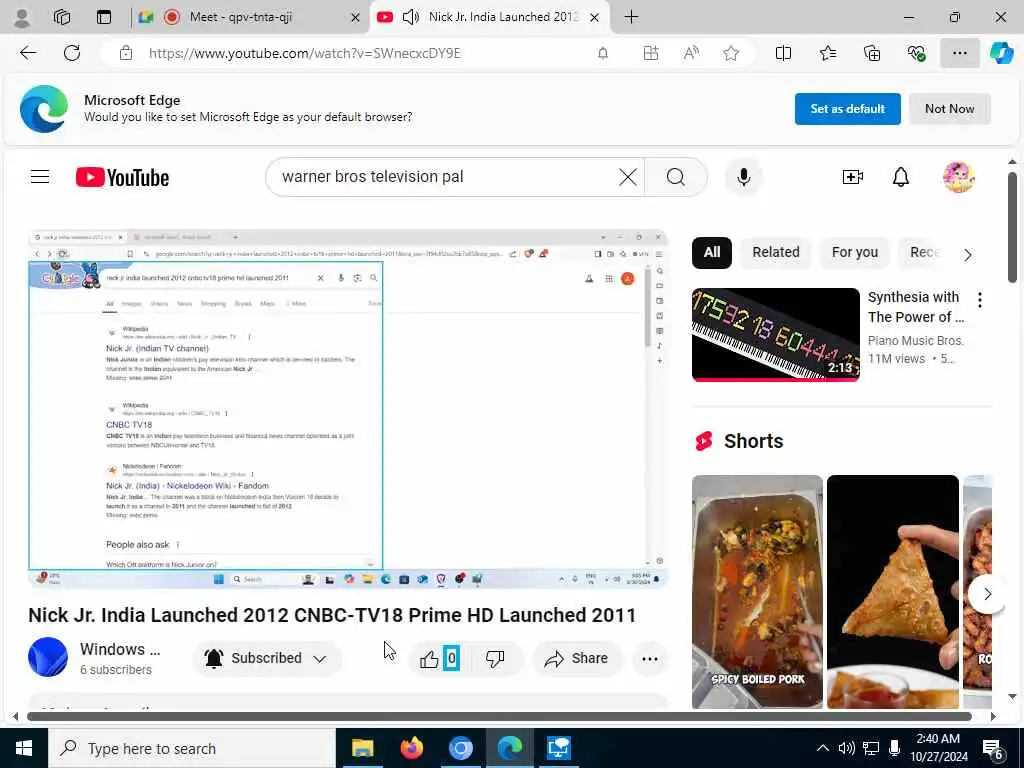1024x768 pixels.
Task: Show hidden system tray icons
Action: click(823, 748)
